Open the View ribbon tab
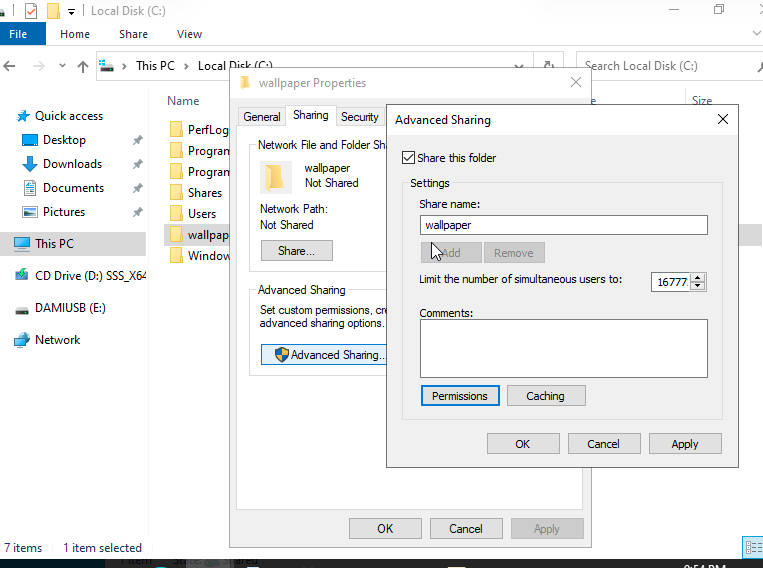 (189, 34)
